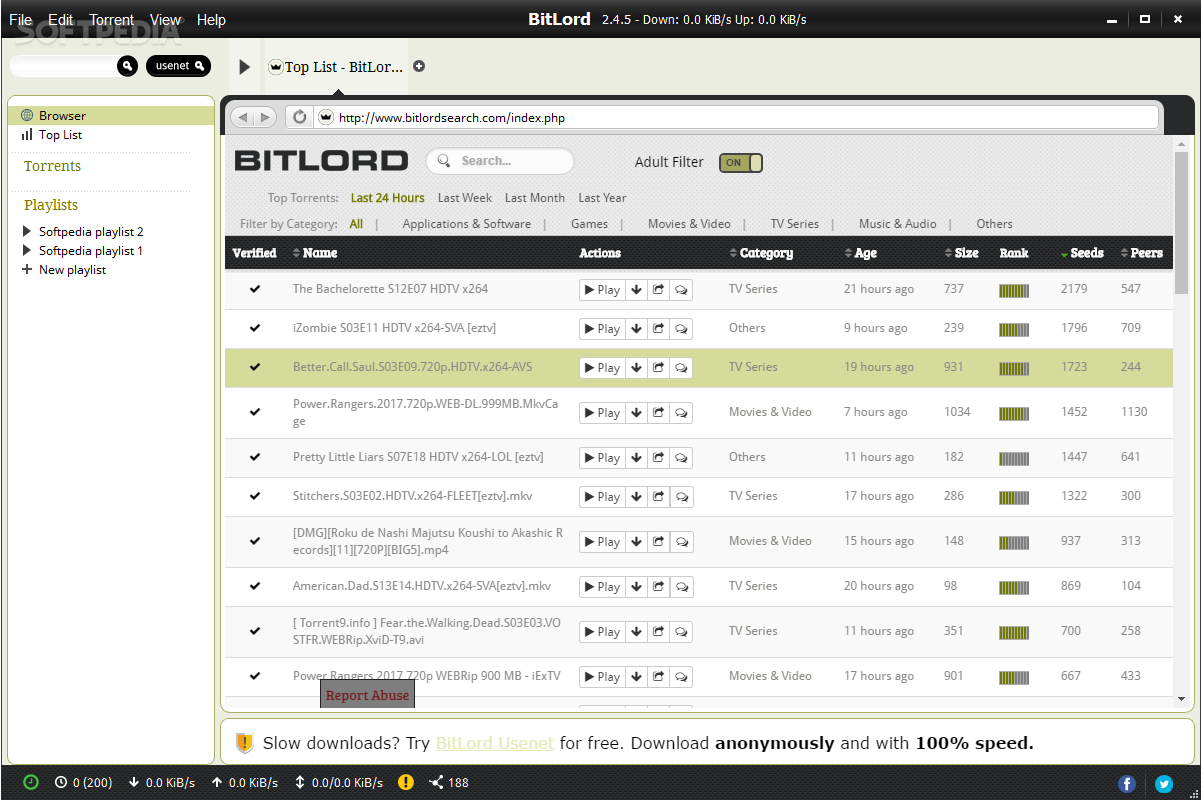Click the warning exclamation icon in the status bar
1201x800 pixels.
(405, 782)
